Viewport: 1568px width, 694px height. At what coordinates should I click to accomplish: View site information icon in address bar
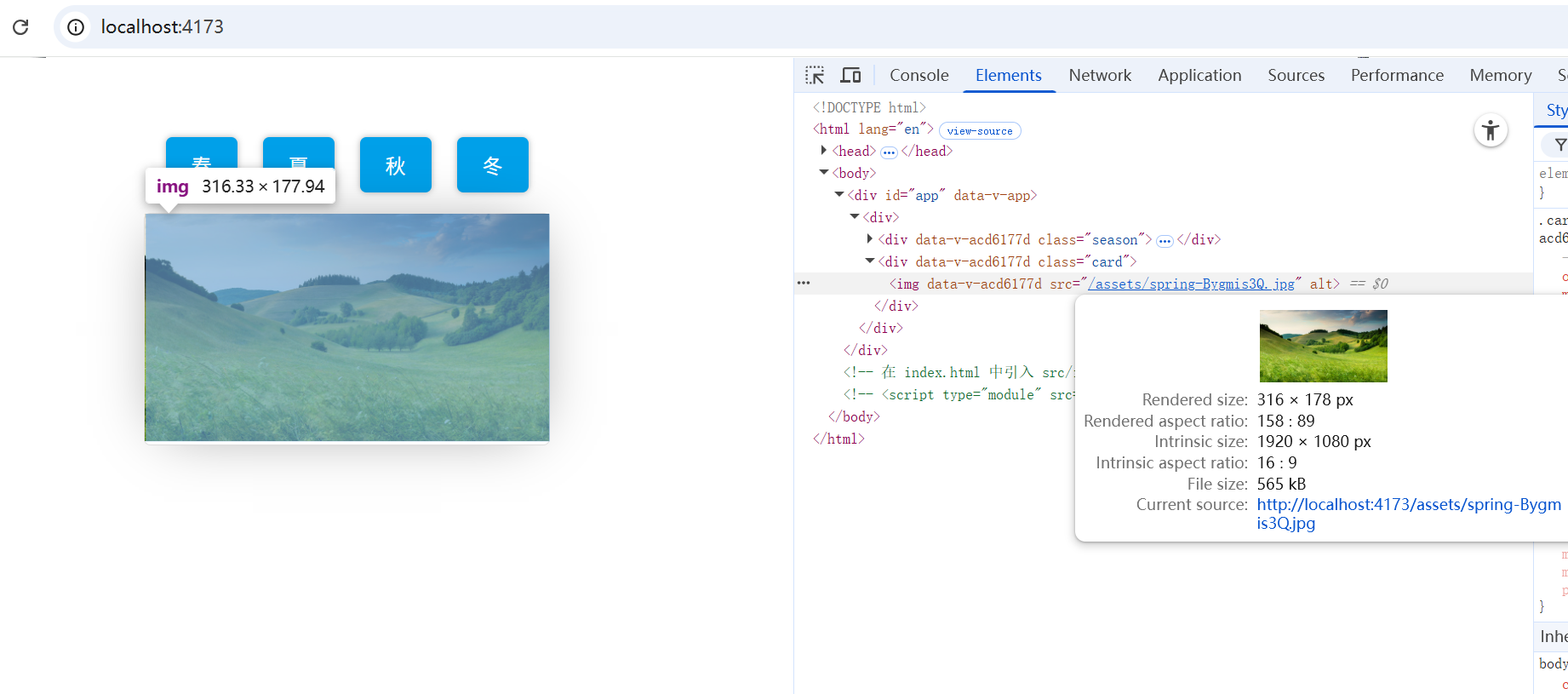coord(76,27)
